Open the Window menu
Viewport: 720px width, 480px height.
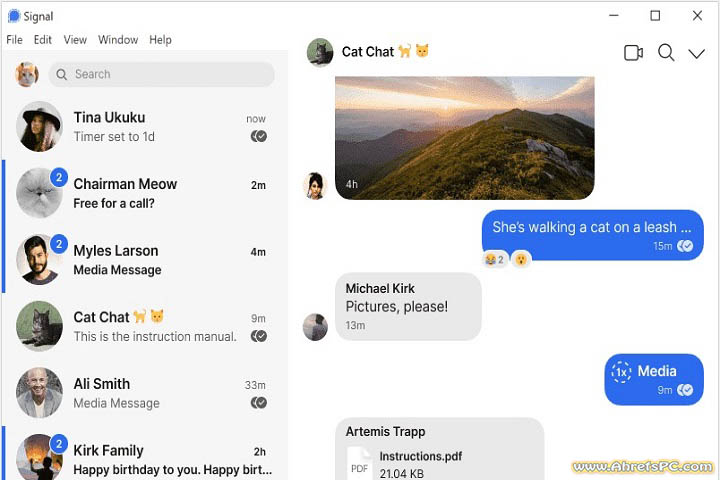118,40
